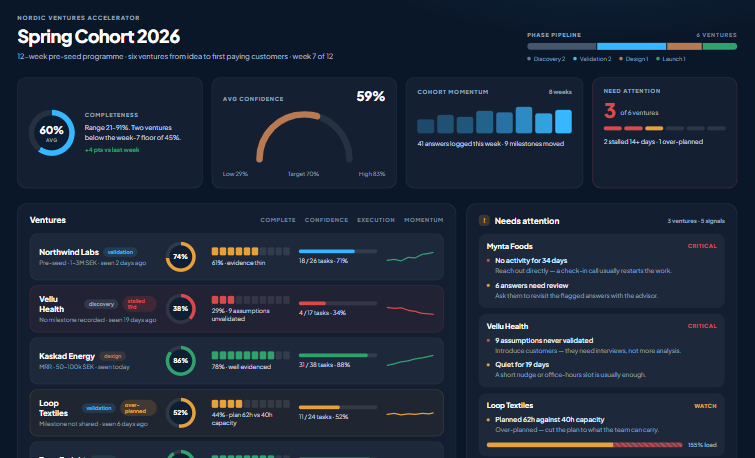Open Mynta Foods attention card title
755x458 pixels.
point(509,246)
